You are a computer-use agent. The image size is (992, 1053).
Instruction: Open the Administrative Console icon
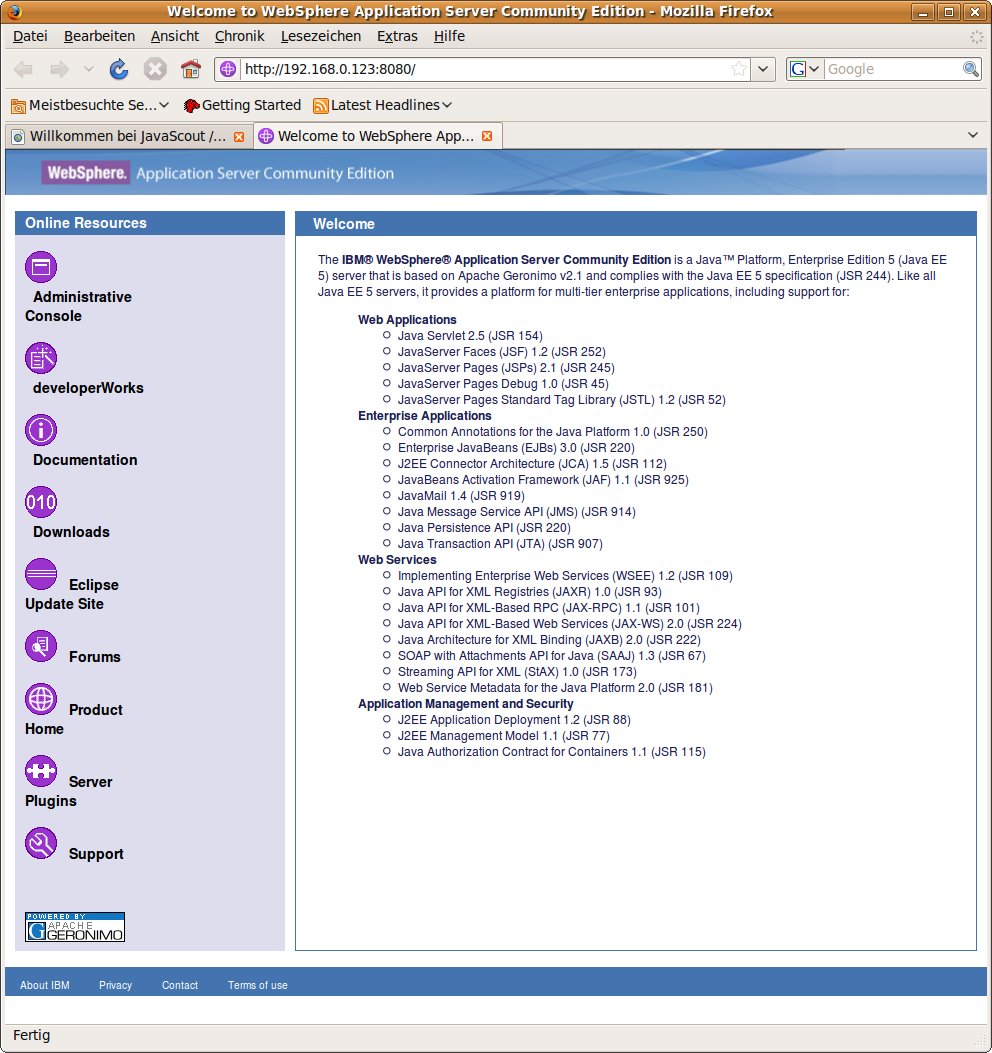[41, 267]
